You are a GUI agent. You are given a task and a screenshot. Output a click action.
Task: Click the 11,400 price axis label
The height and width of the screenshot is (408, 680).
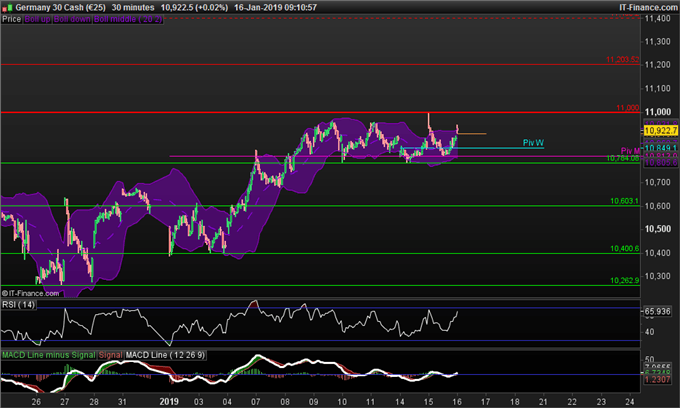coord(657,18)
